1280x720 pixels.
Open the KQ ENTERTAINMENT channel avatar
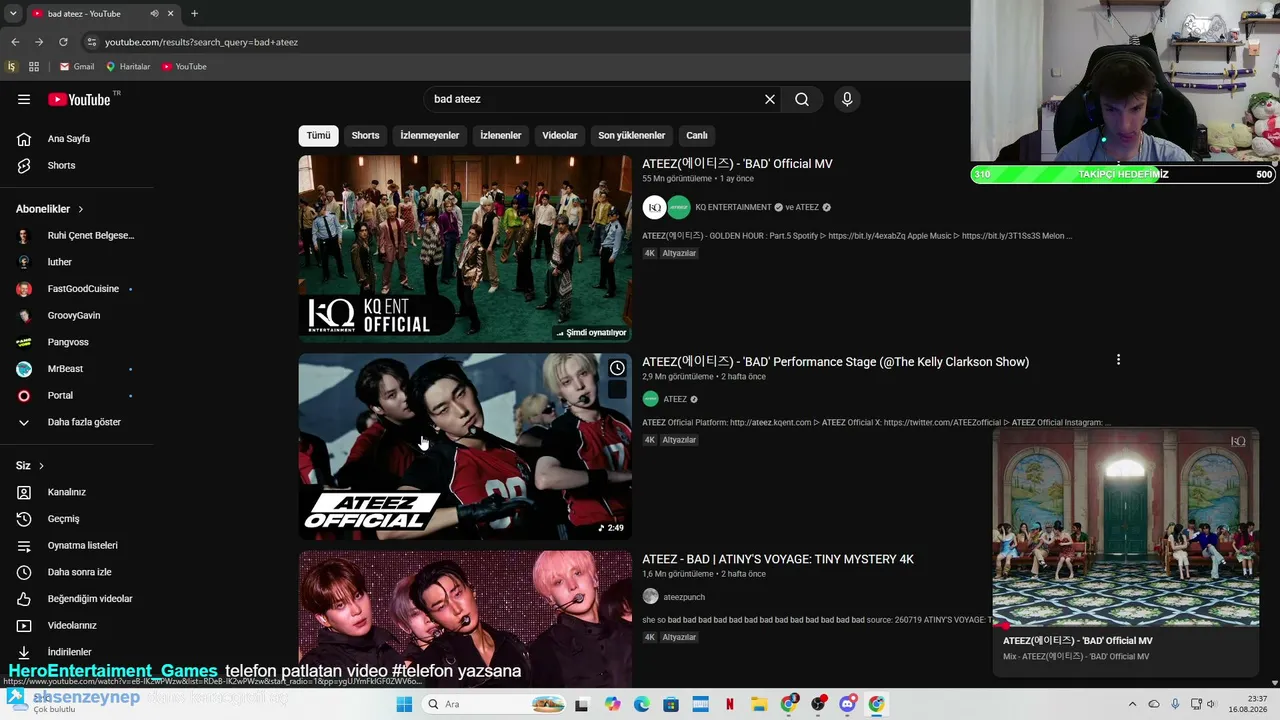point(654,207)
